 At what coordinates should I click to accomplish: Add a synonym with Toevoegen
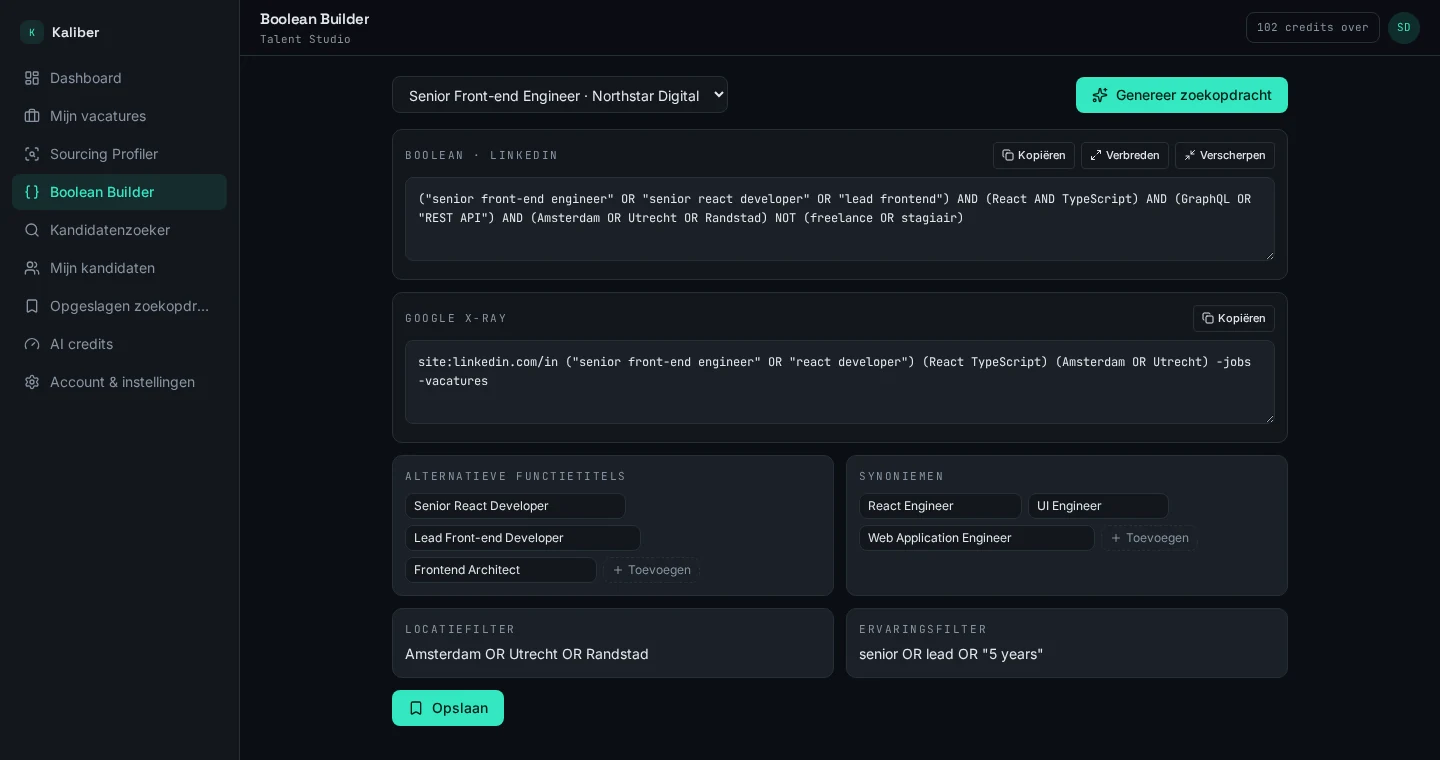click(1149, 538)
